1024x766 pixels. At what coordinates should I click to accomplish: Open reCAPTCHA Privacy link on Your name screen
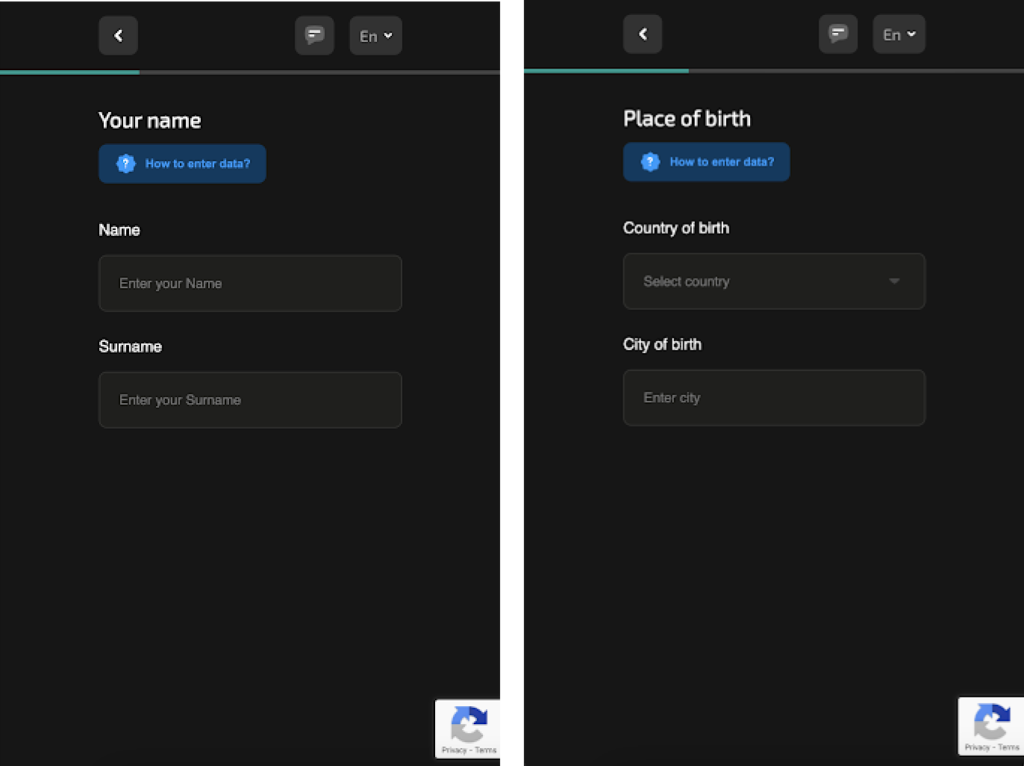(x=452, y=750)
